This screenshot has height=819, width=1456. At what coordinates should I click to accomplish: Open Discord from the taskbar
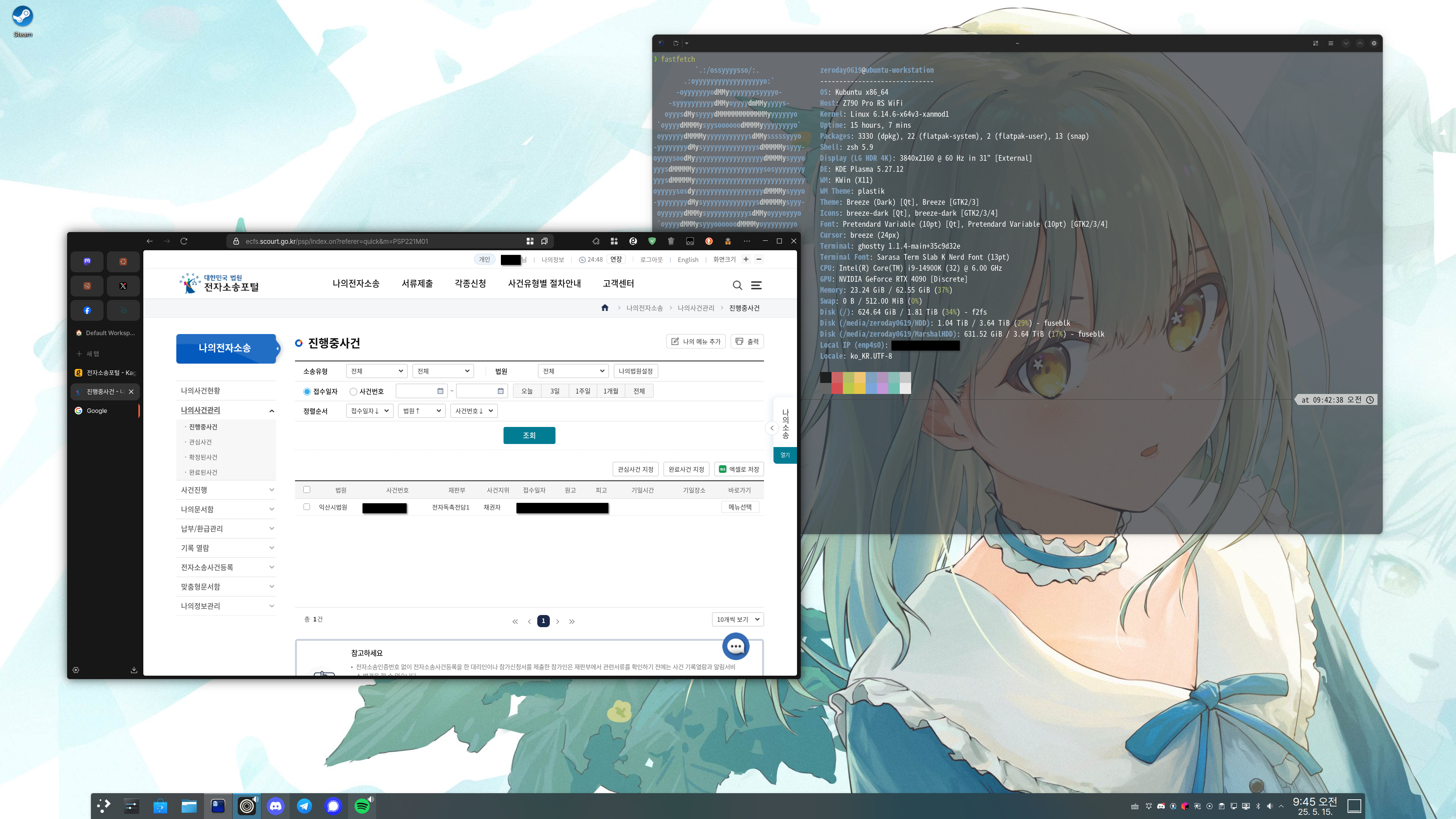(276, 806)
